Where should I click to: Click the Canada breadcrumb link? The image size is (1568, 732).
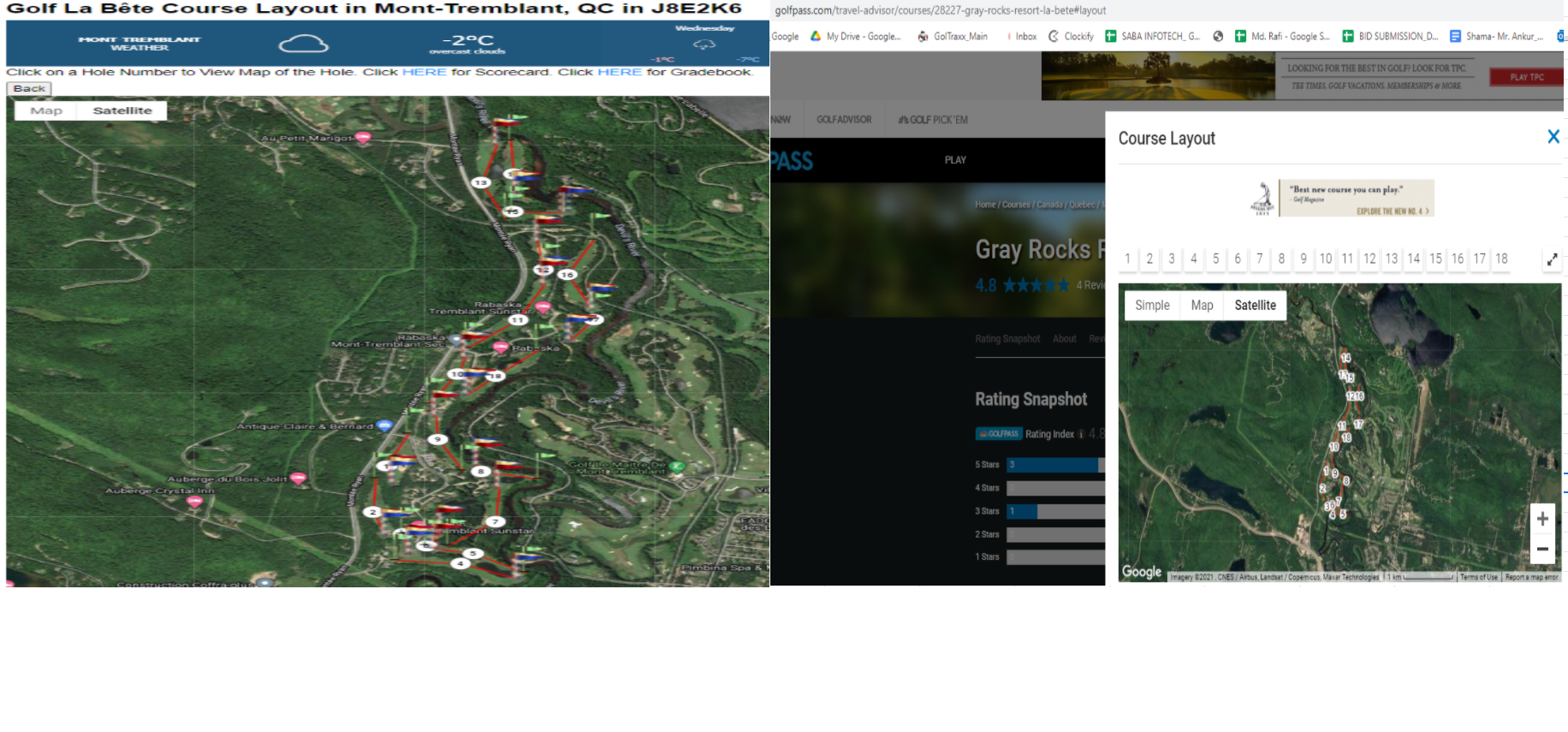click(1049, 205)
